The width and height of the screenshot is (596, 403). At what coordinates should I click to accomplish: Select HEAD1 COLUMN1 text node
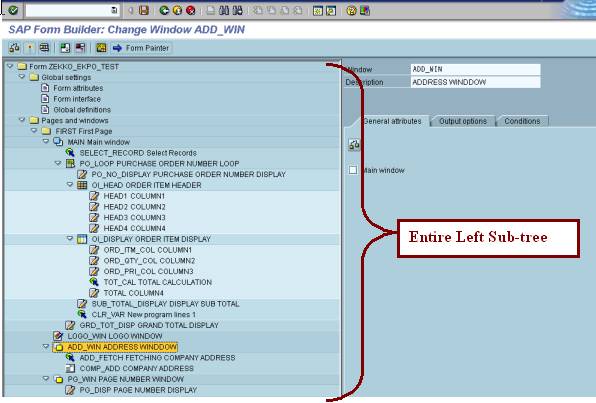coord(134,196)
